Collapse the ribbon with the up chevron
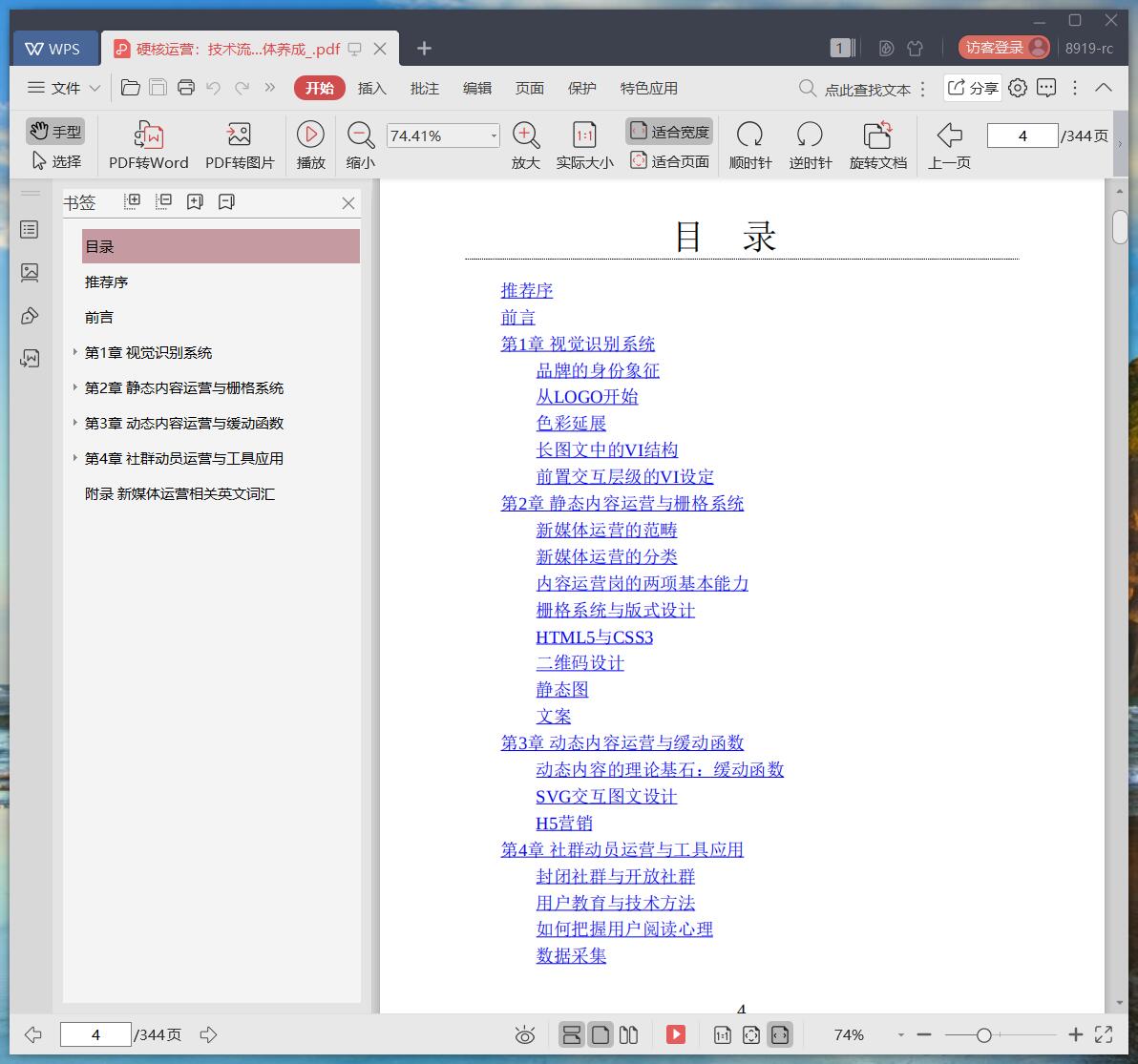 click(1104, 88)
